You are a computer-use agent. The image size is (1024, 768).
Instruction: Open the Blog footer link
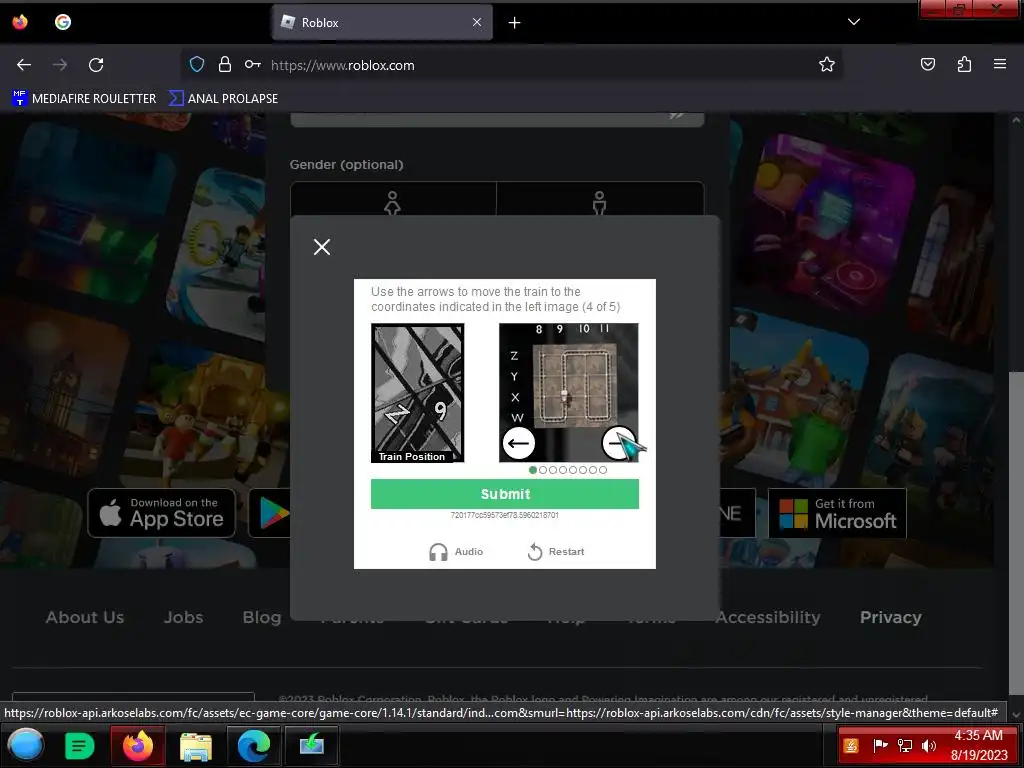coord(261,617)
